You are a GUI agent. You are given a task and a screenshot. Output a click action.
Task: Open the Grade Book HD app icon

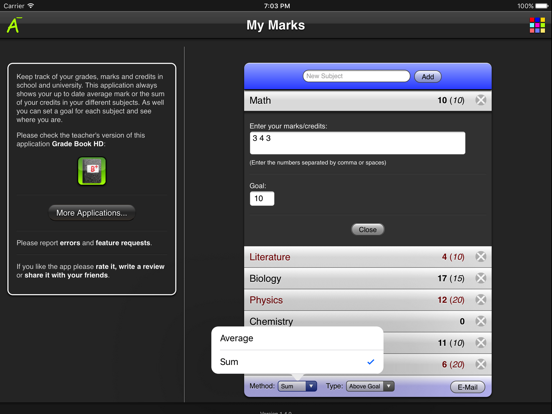(x=92, y=171)
